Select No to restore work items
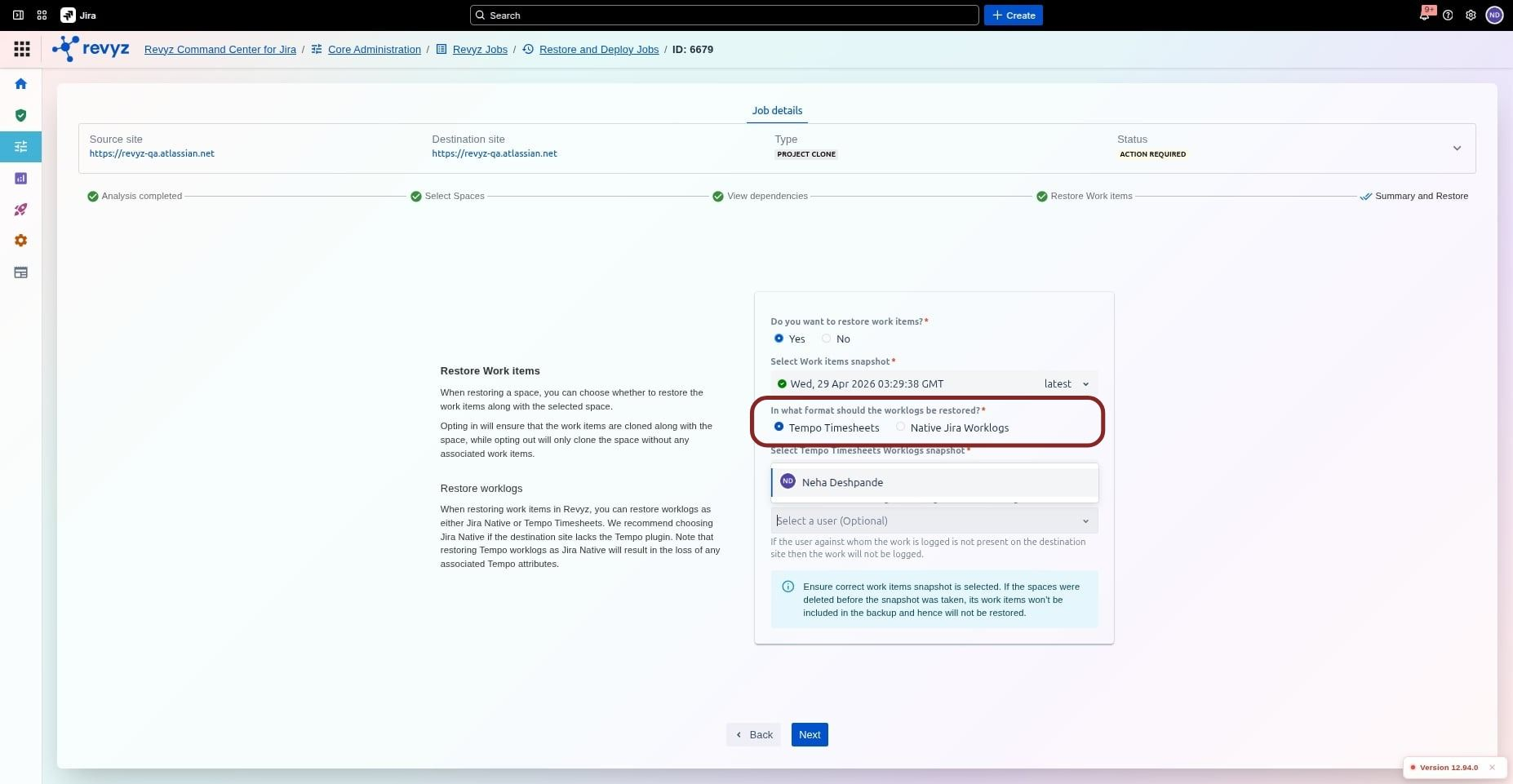 point(826,339)
